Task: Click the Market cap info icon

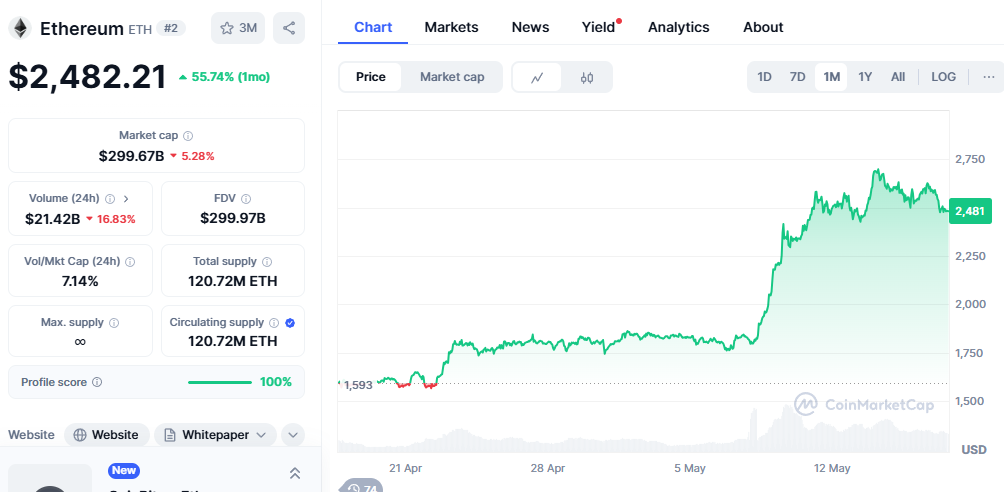Action: coord(188,135)
